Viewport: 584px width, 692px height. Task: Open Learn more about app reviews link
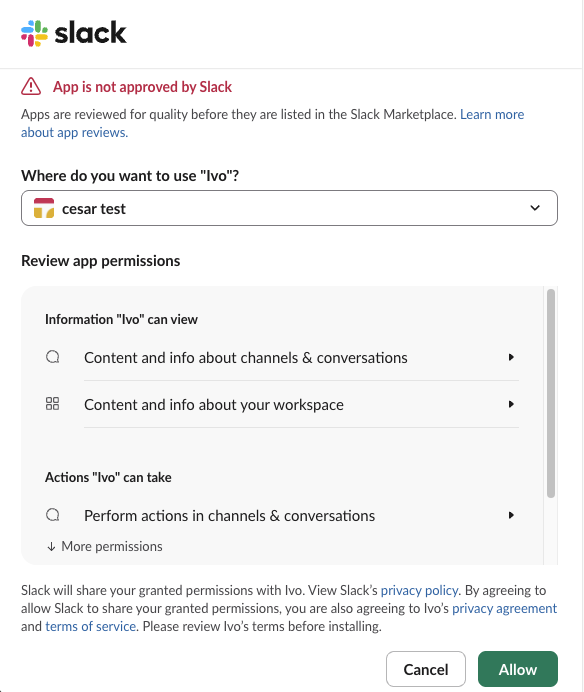[492, 114]
